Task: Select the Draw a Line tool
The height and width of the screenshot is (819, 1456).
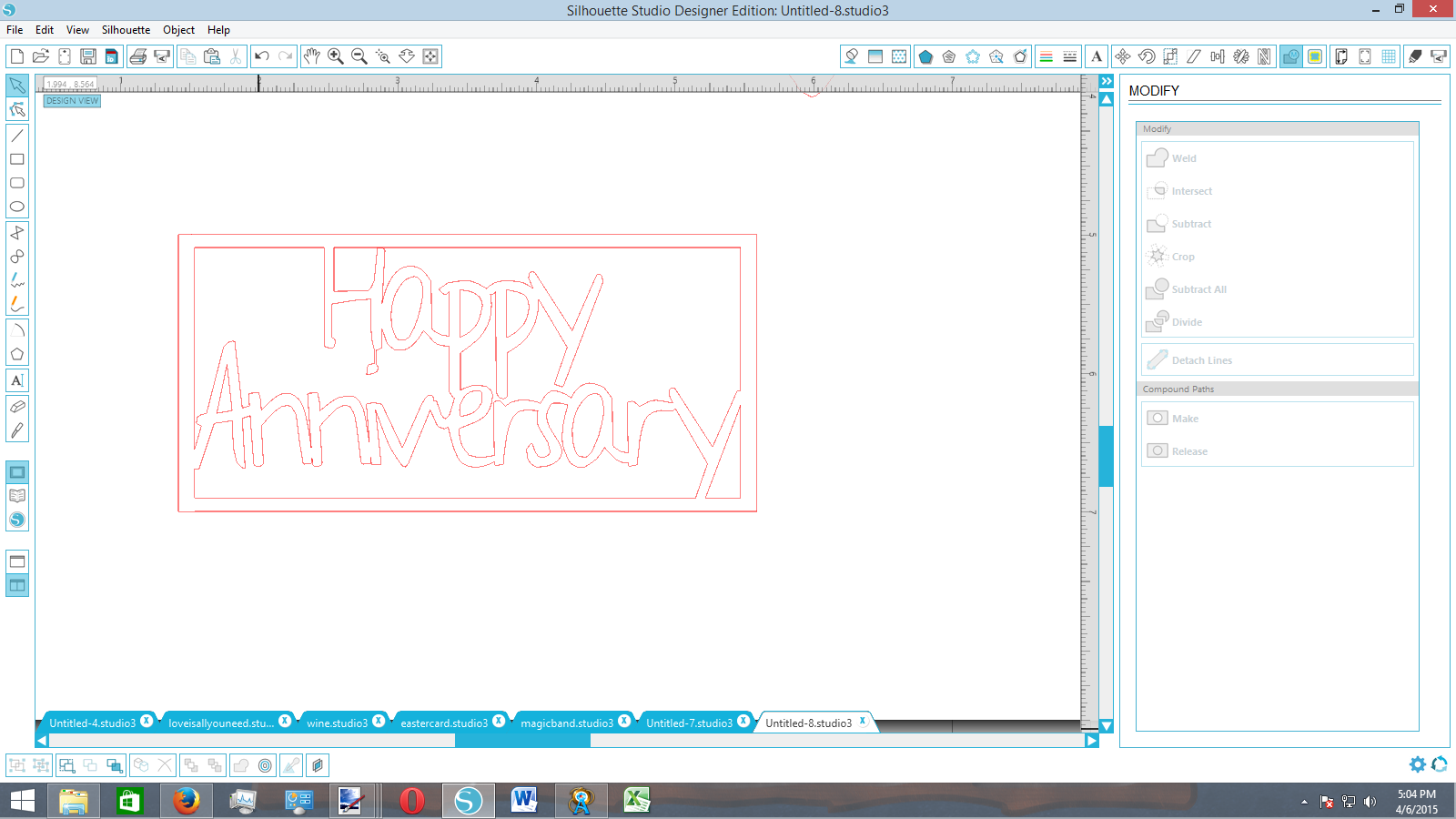Action: click(17, 136)
